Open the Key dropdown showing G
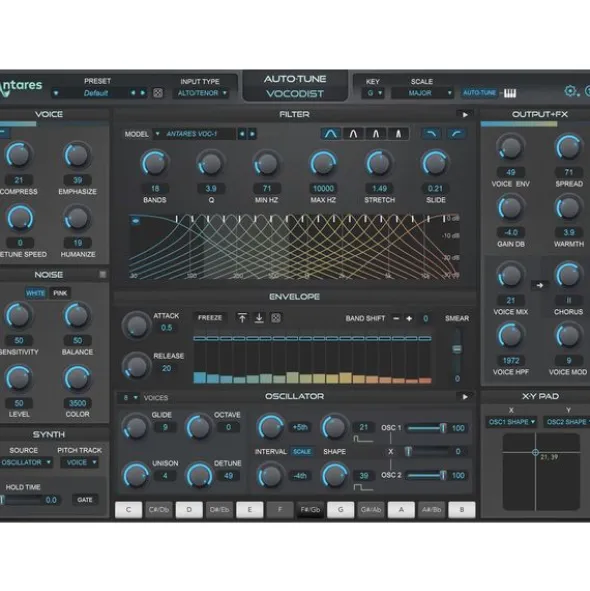The width and height of the screenshot is (590, 591). [x=373, y=93]
